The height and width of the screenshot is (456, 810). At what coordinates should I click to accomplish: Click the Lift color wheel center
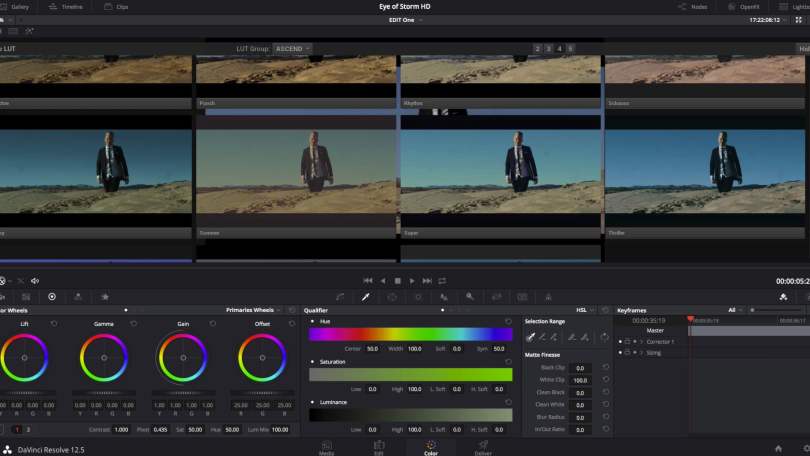[24, 358]
